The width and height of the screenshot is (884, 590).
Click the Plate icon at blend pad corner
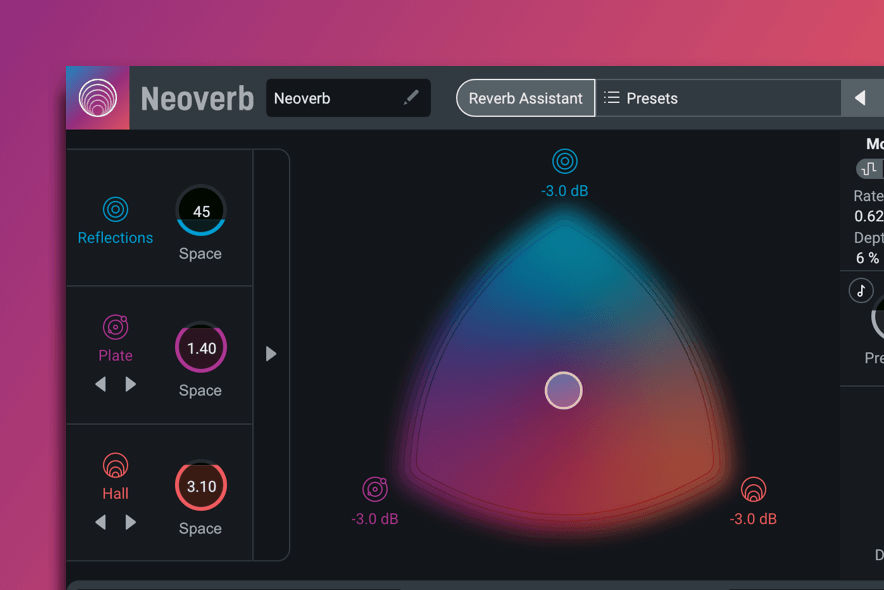tap(375, 489)
